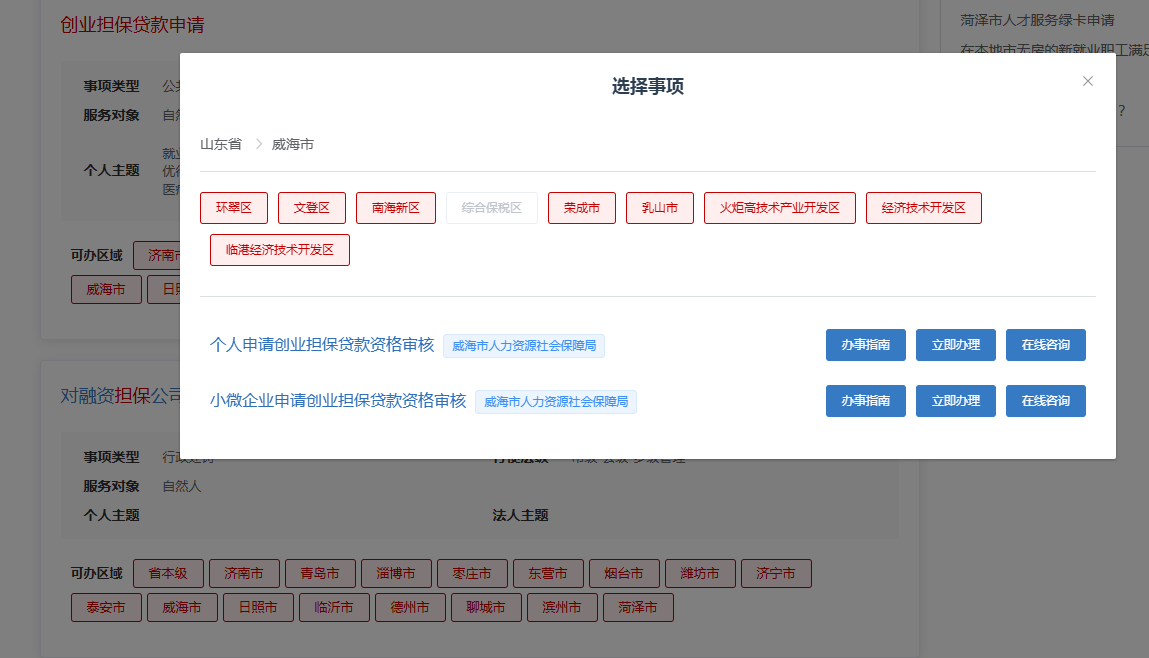Click 立即办理 for small enterprise loan review
This screenshot has width=1149, height=658.
955,400
